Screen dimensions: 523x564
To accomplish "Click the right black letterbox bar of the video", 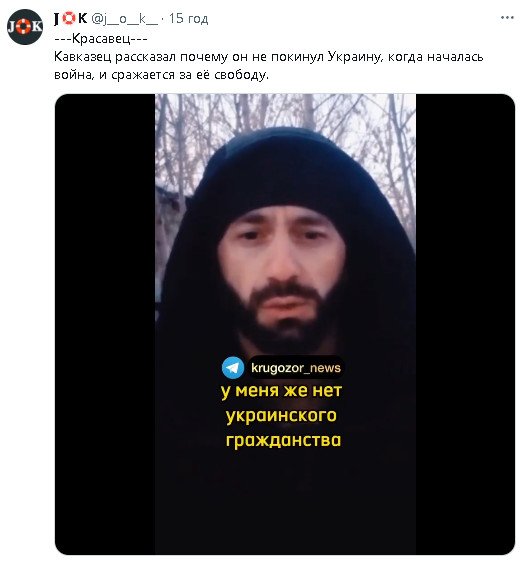I will coord(465,324).
